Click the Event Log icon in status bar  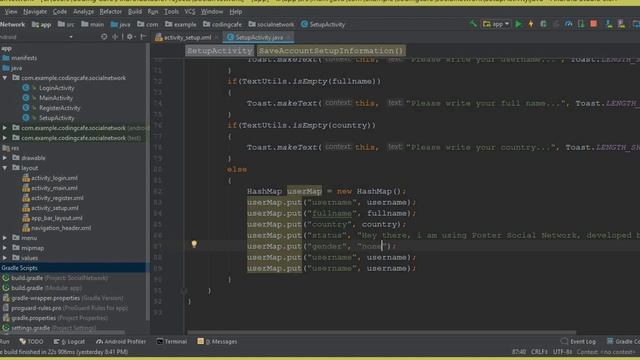564,341
